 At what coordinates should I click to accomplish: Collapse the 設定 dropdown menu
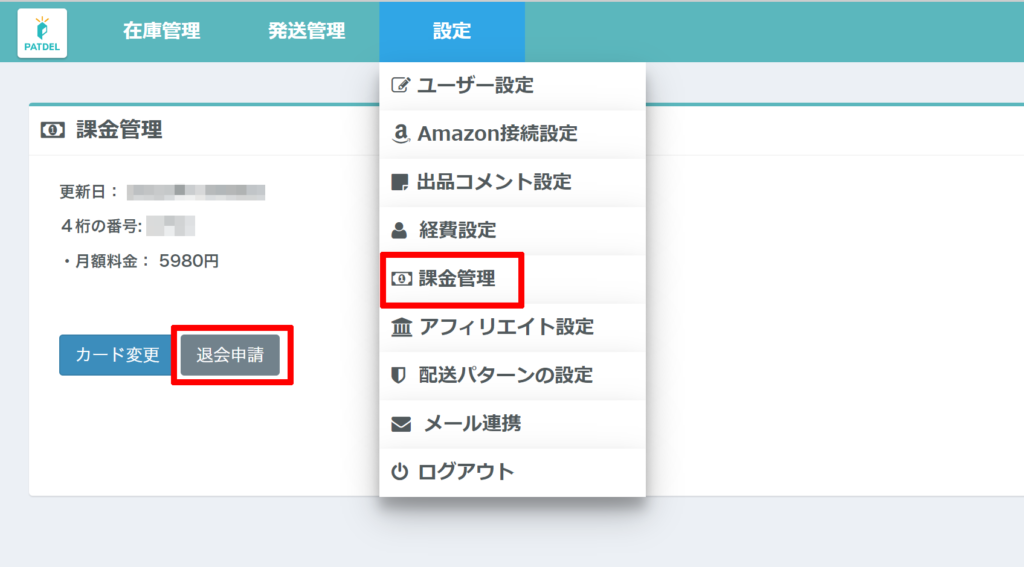tap(451, 32)
